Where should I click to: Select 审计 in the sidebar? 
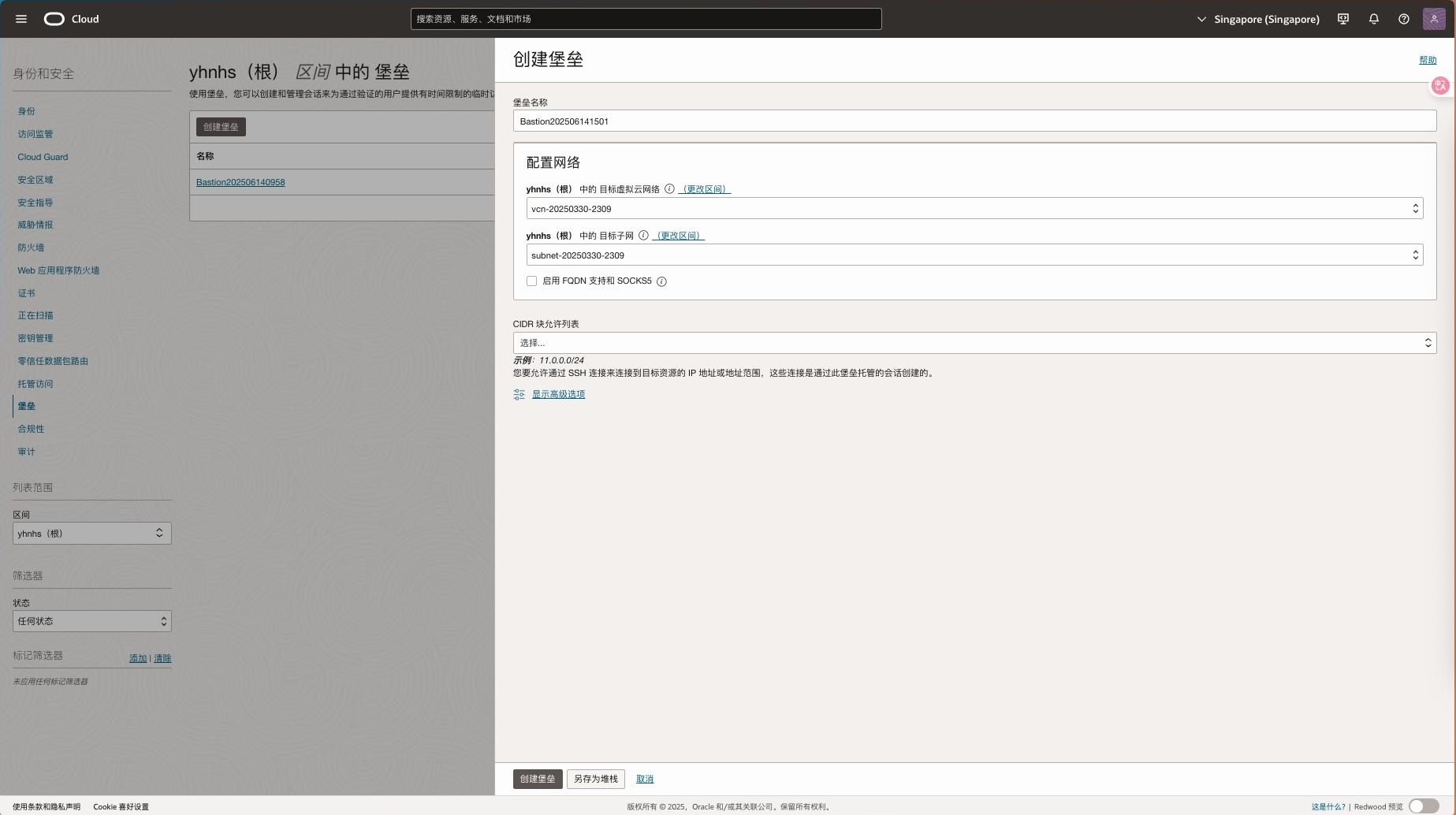(27, 452)
